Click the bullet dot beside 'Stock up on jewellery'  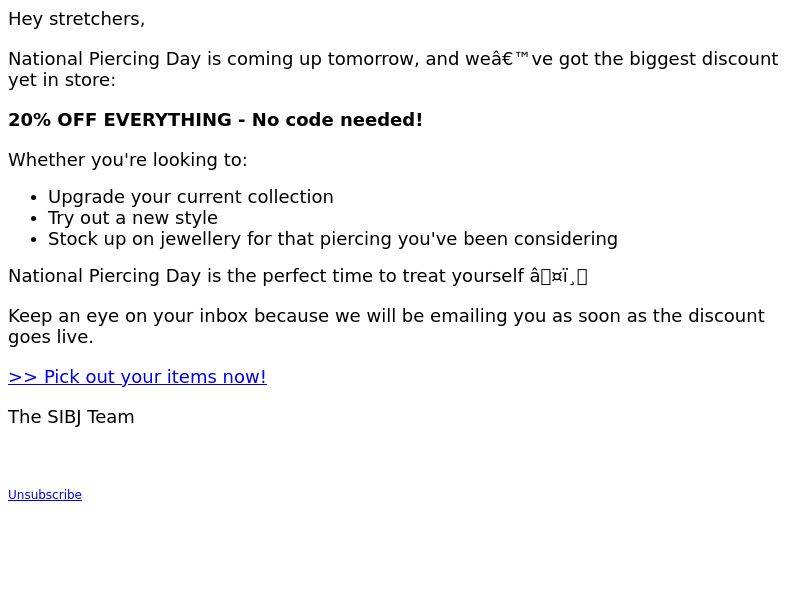pos(34,240)
